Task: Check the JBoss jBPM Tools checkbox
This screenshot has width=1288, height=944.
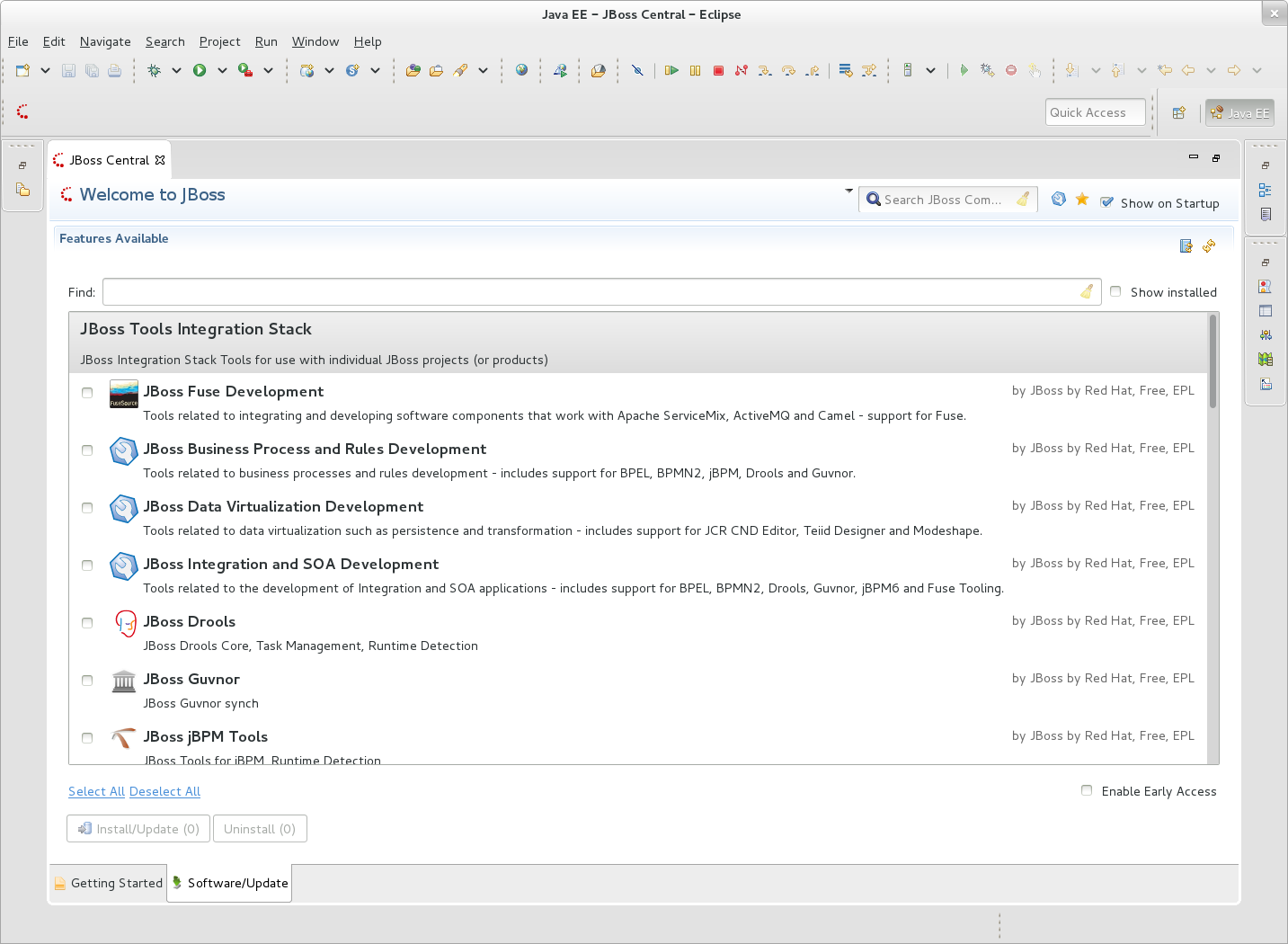Action: click(87, 738)
